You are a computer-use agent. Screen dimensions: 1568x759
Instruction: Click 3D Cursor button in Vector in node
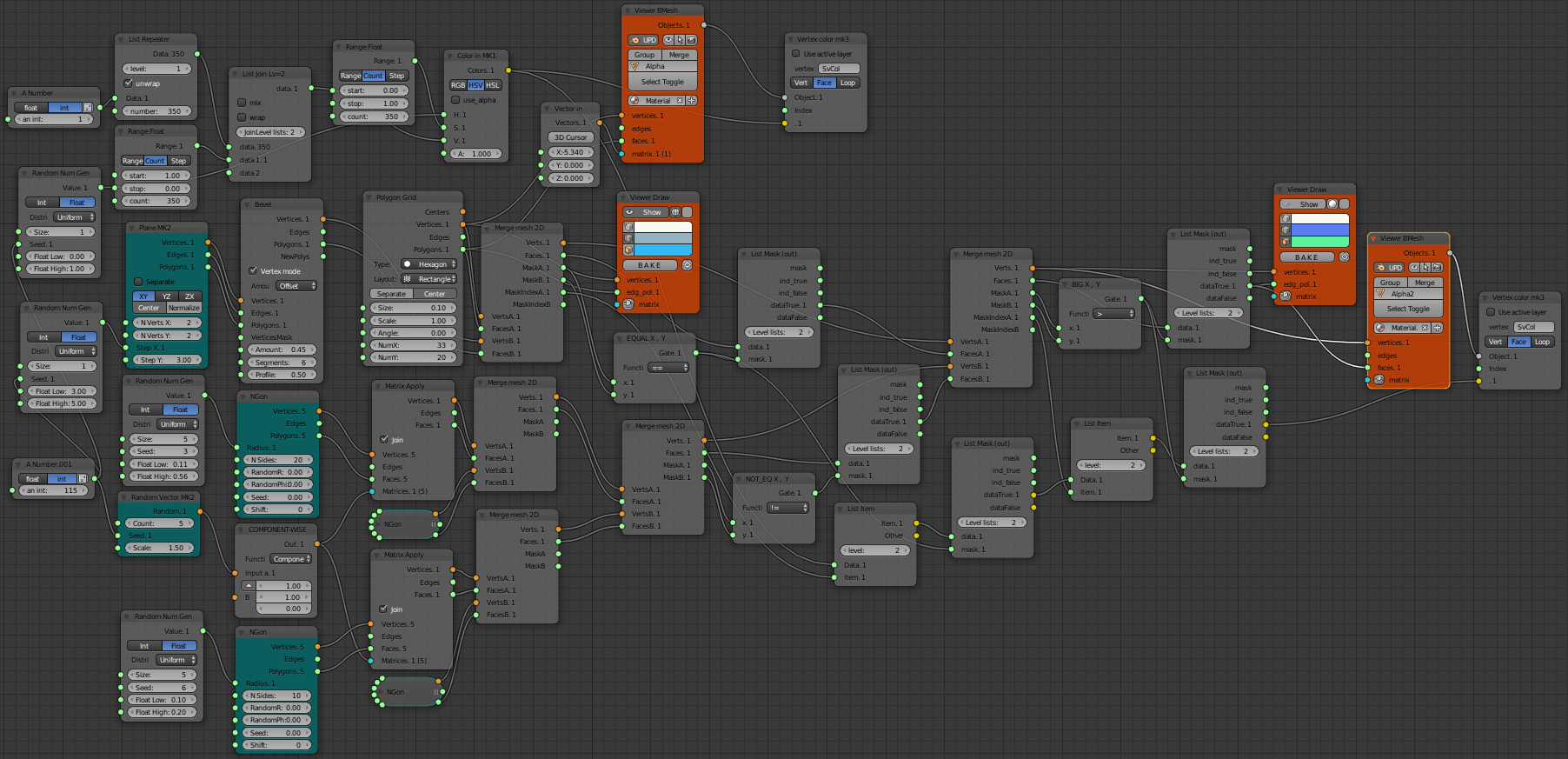(x=570, y=137)
